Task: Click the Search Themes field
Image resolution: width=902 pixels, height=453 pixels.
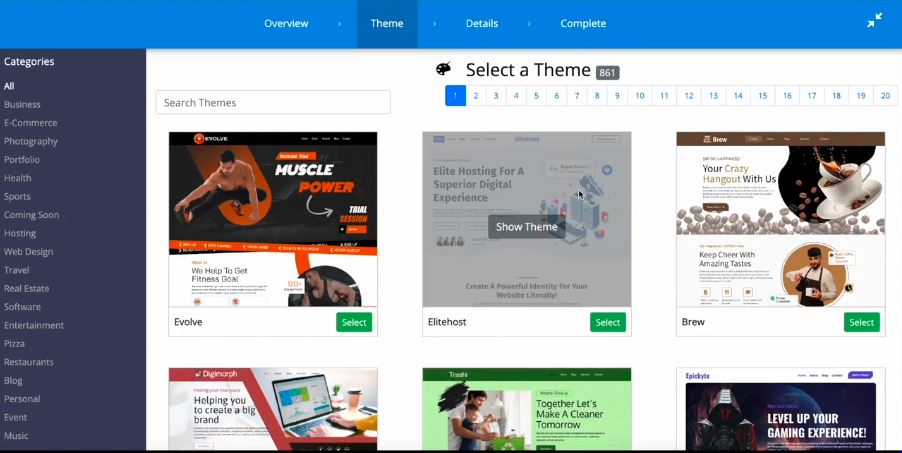Action: (x=273, y=102)
